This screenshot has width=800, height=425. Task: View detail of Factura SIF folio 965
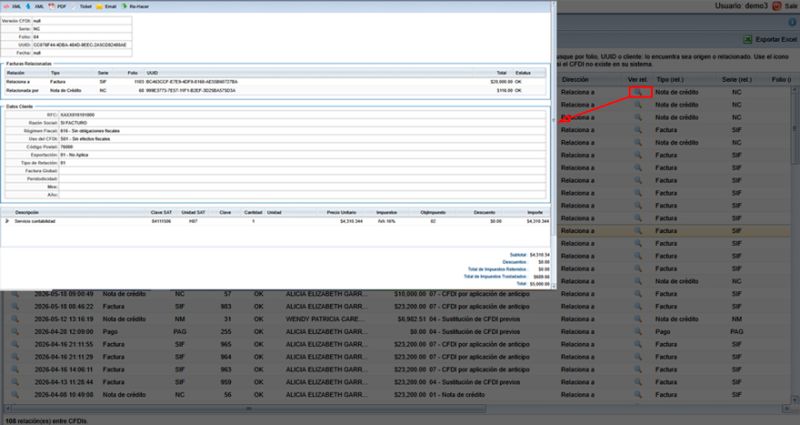pos(15,344)
